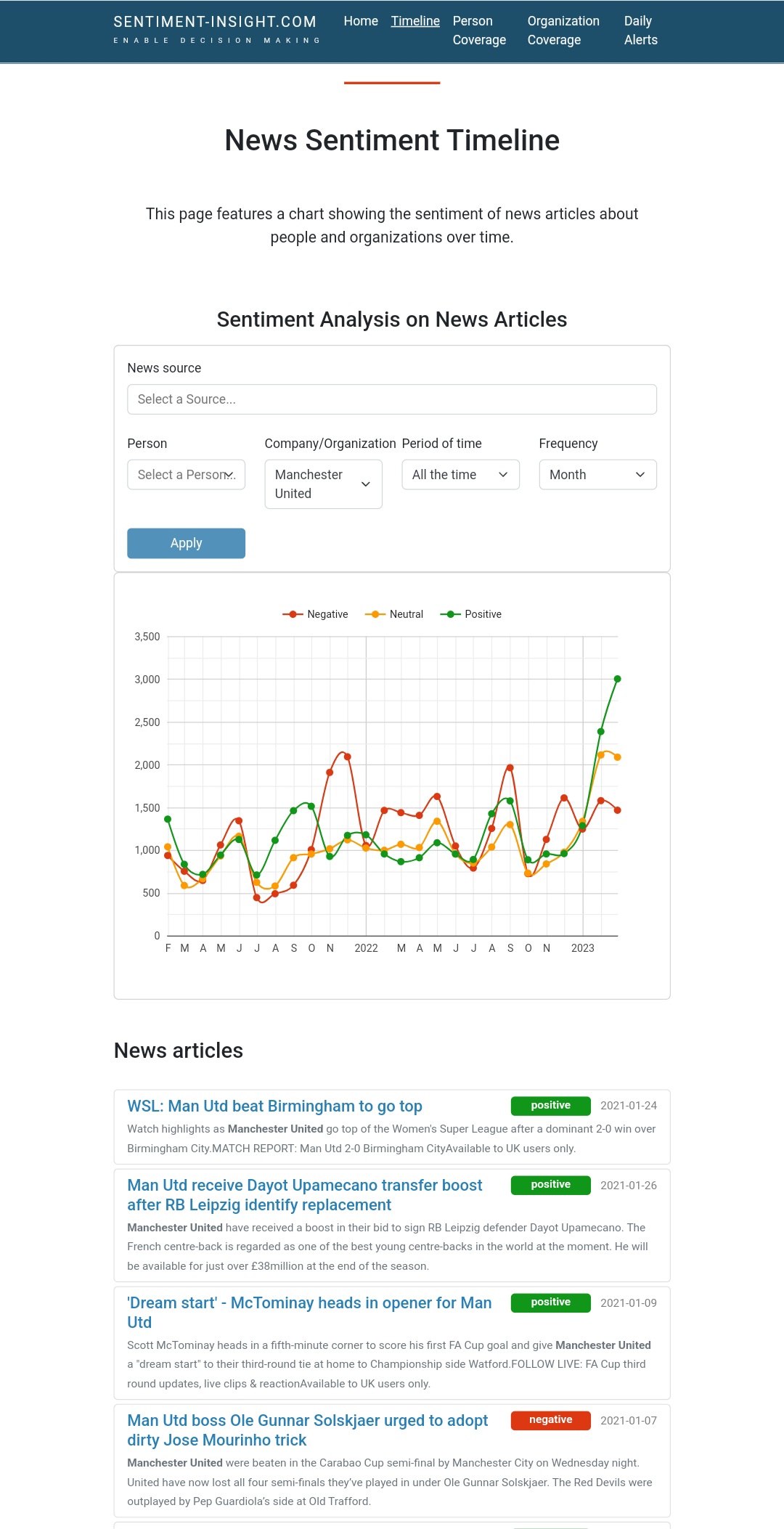Click the date 2021-01-24

point(629,1105)
